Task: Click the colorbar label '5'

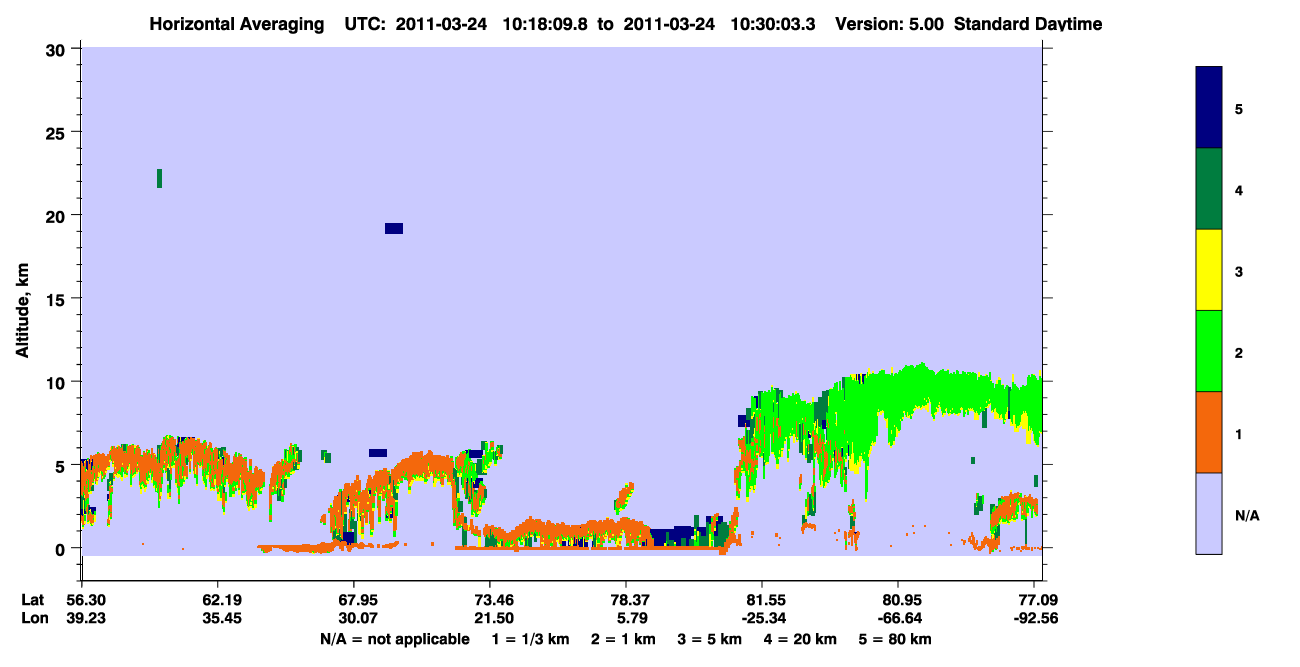Action: tap(1239, 108)
